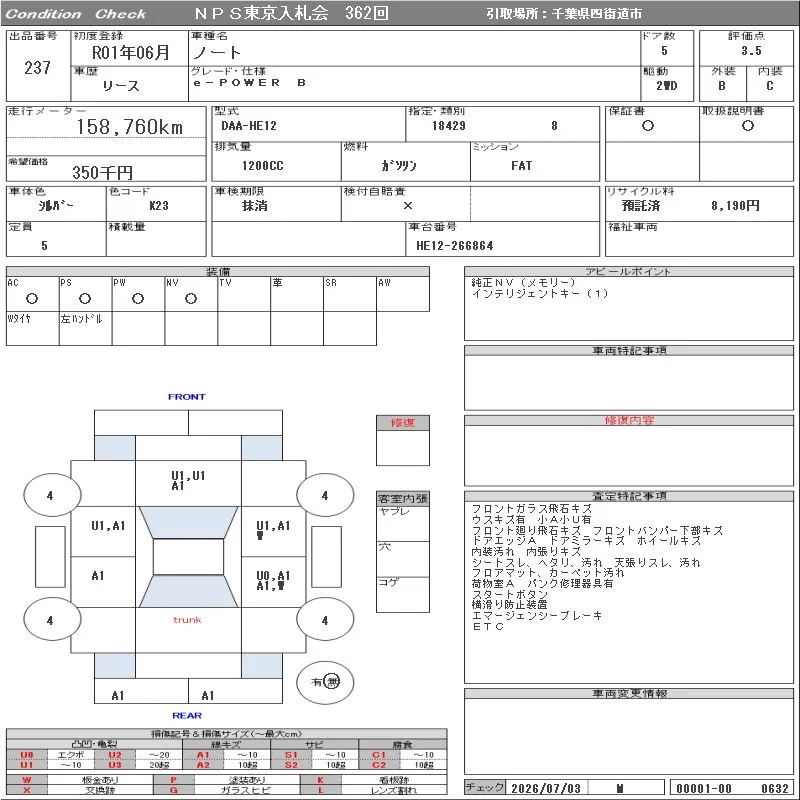
Task: Click legend entry 'レンズ割れ'
Action: tap(393, 790)
